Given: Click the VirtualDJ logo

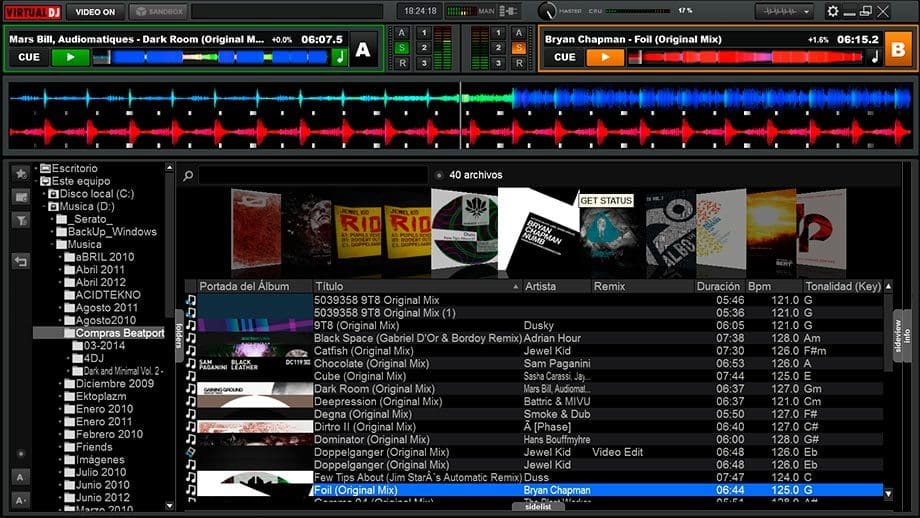Looking at the screenshot, I should 33,12.
